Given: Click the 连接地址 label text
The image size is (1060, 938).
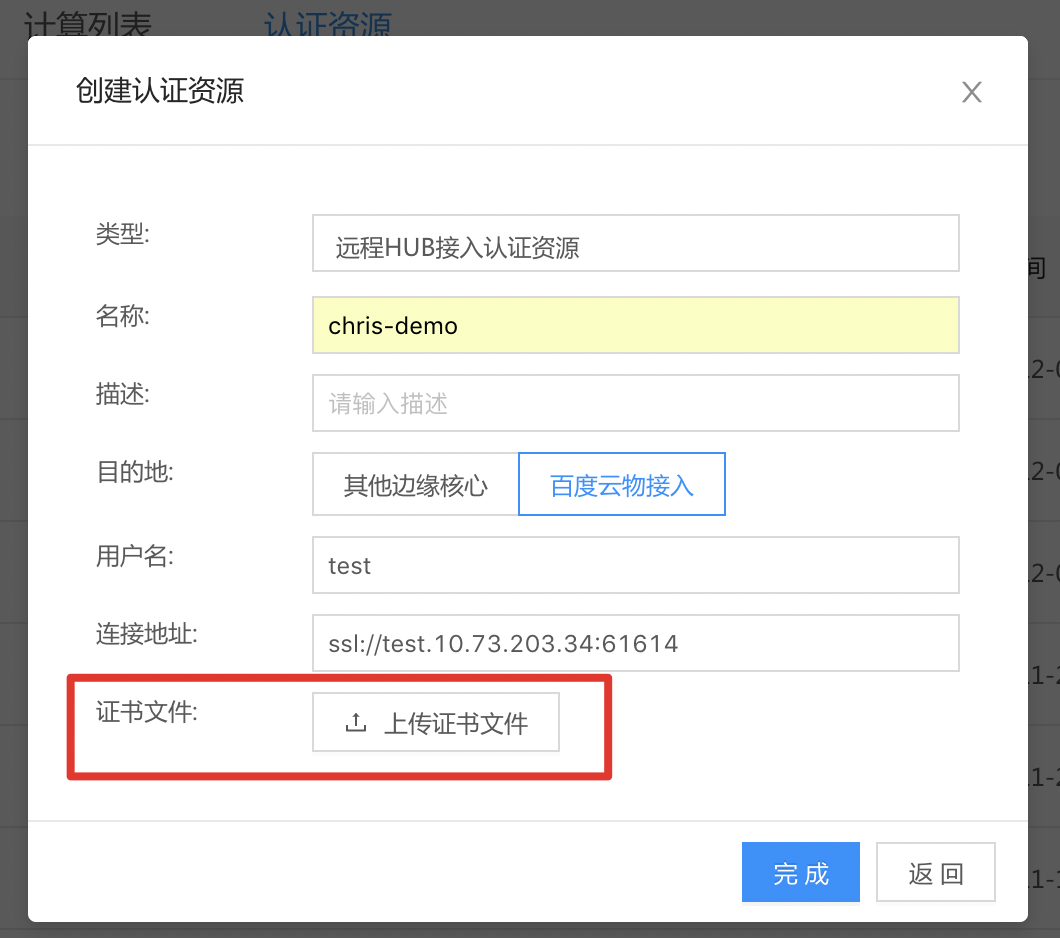Looking at the screenshot, I should tap(147, 633).
